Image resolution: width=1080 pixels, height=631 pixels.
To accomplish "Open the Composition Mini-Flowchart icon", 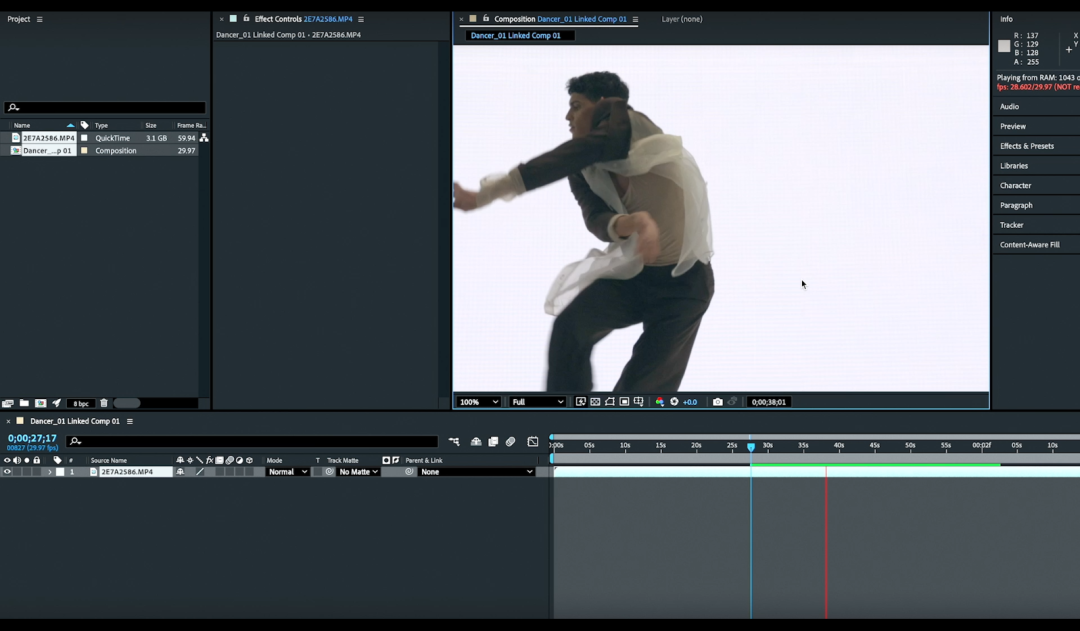I will 454,441.
